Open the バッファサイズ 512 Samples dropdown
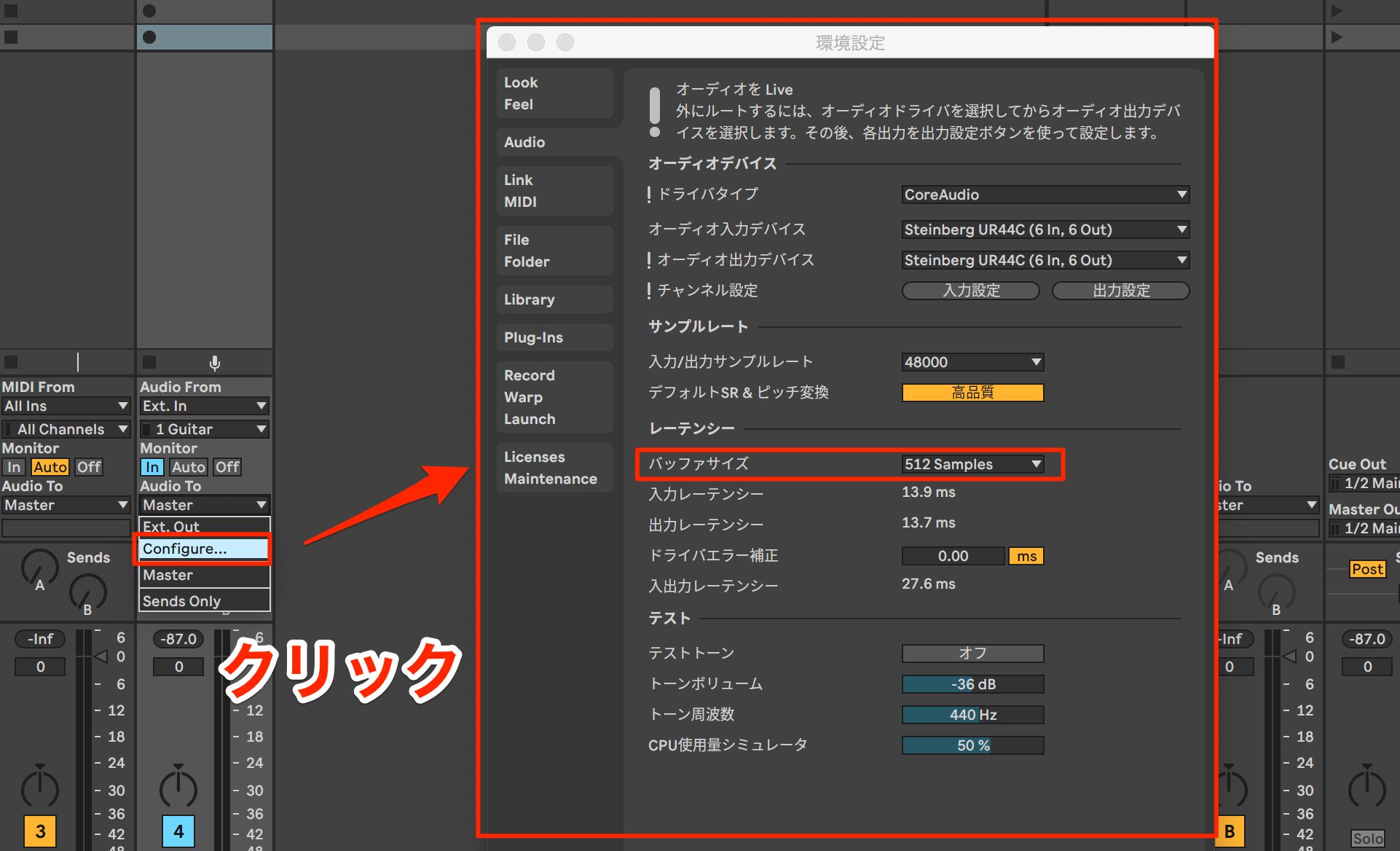This screenshot has width=1400, height=851. (x=972, y=464)
